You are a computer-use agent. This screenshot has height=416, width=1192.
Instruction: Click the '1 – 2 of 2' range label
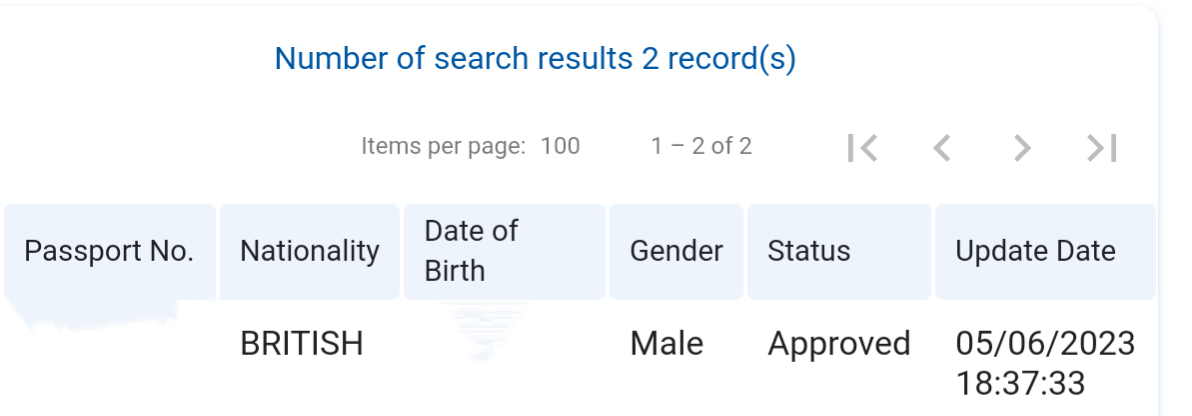click(x=701, y=146)
